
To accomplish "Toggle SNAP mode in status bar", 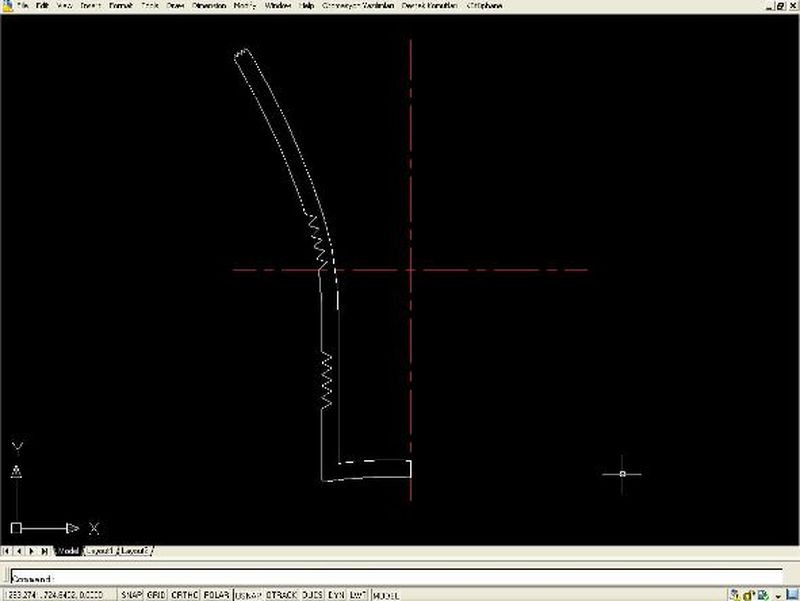I will (132, 595).
